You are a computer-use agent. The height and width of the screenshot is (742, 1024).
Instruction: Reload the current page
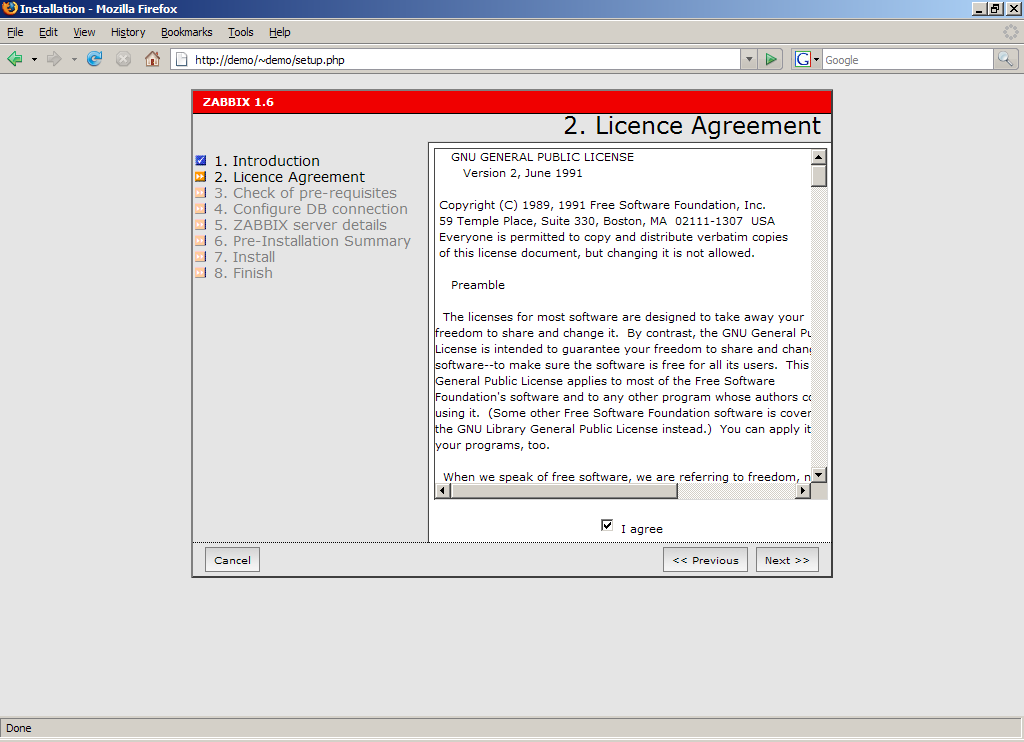click(x=95, y=59)
